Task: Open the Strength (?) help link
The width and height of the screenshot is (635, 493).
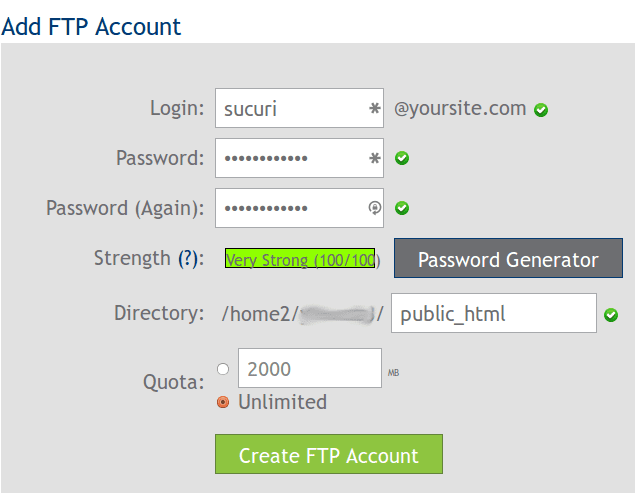Action: point(188,258)
